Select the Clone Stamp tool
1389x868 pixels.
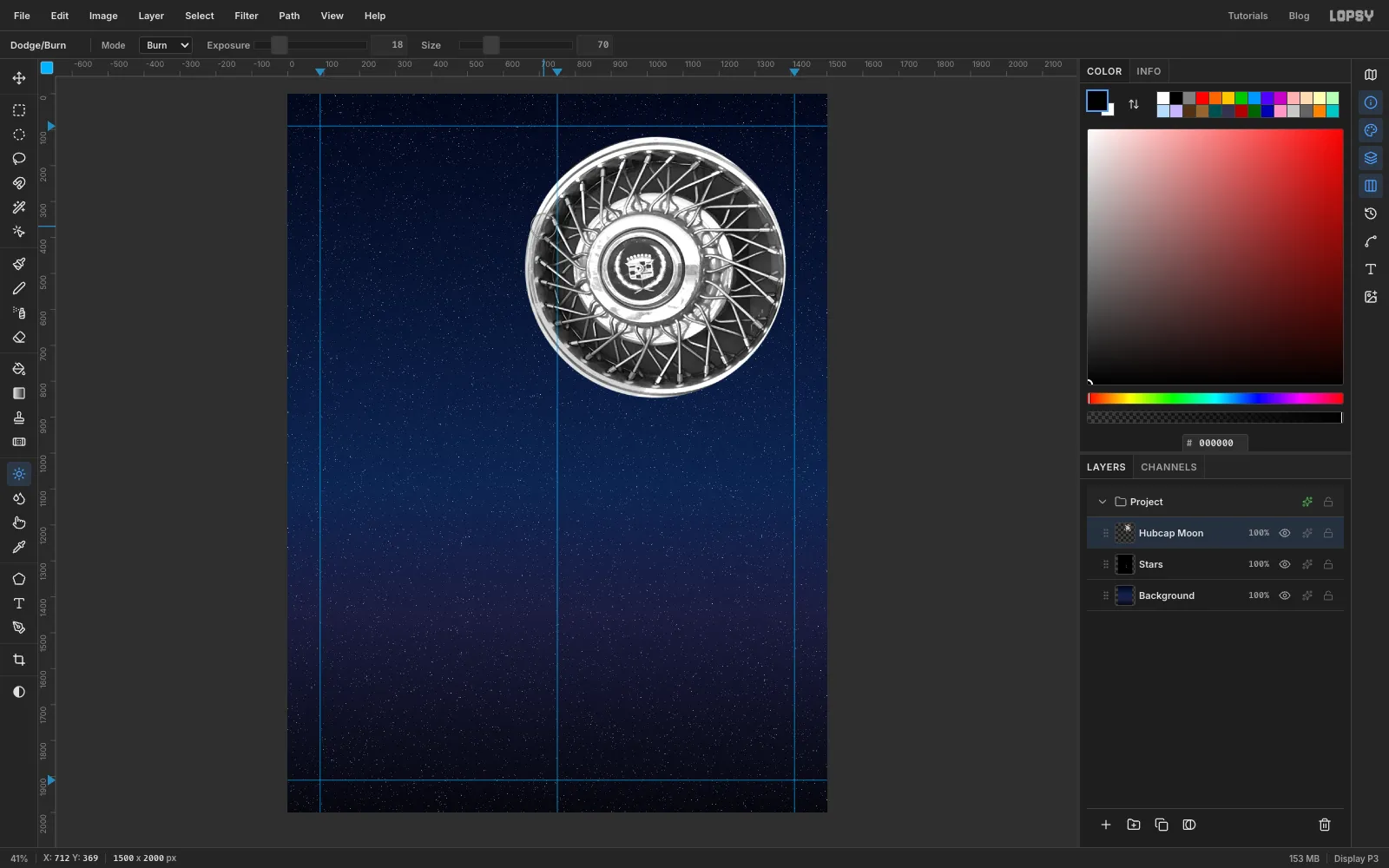pyautogui.click(x=19, y=418)
